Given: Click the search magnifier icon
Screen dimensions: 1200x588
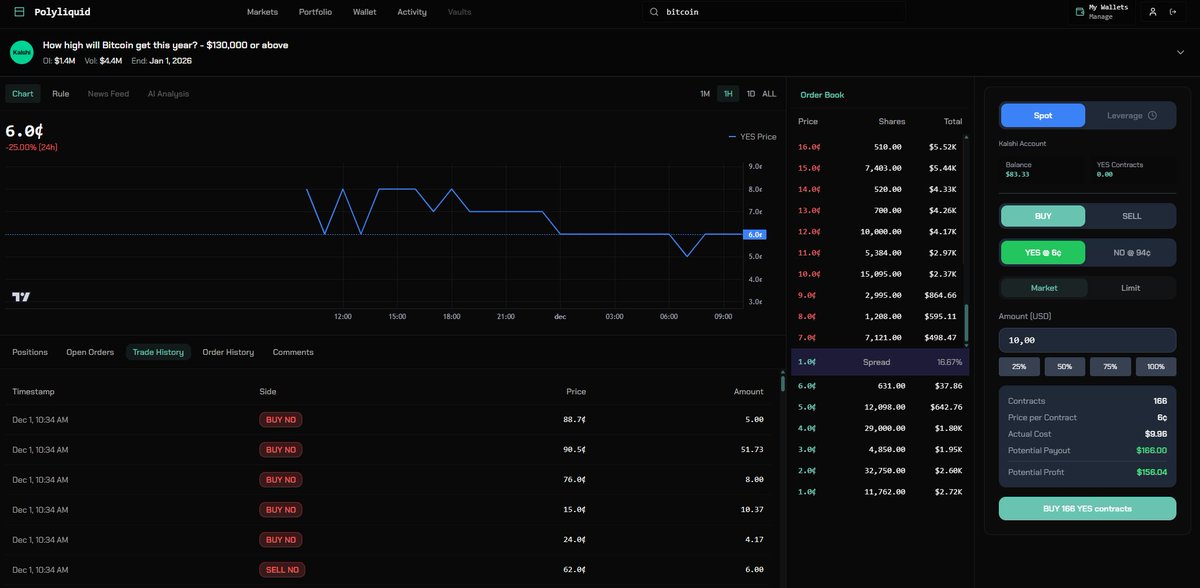Looking at the screenshot, I should point(654,12).
